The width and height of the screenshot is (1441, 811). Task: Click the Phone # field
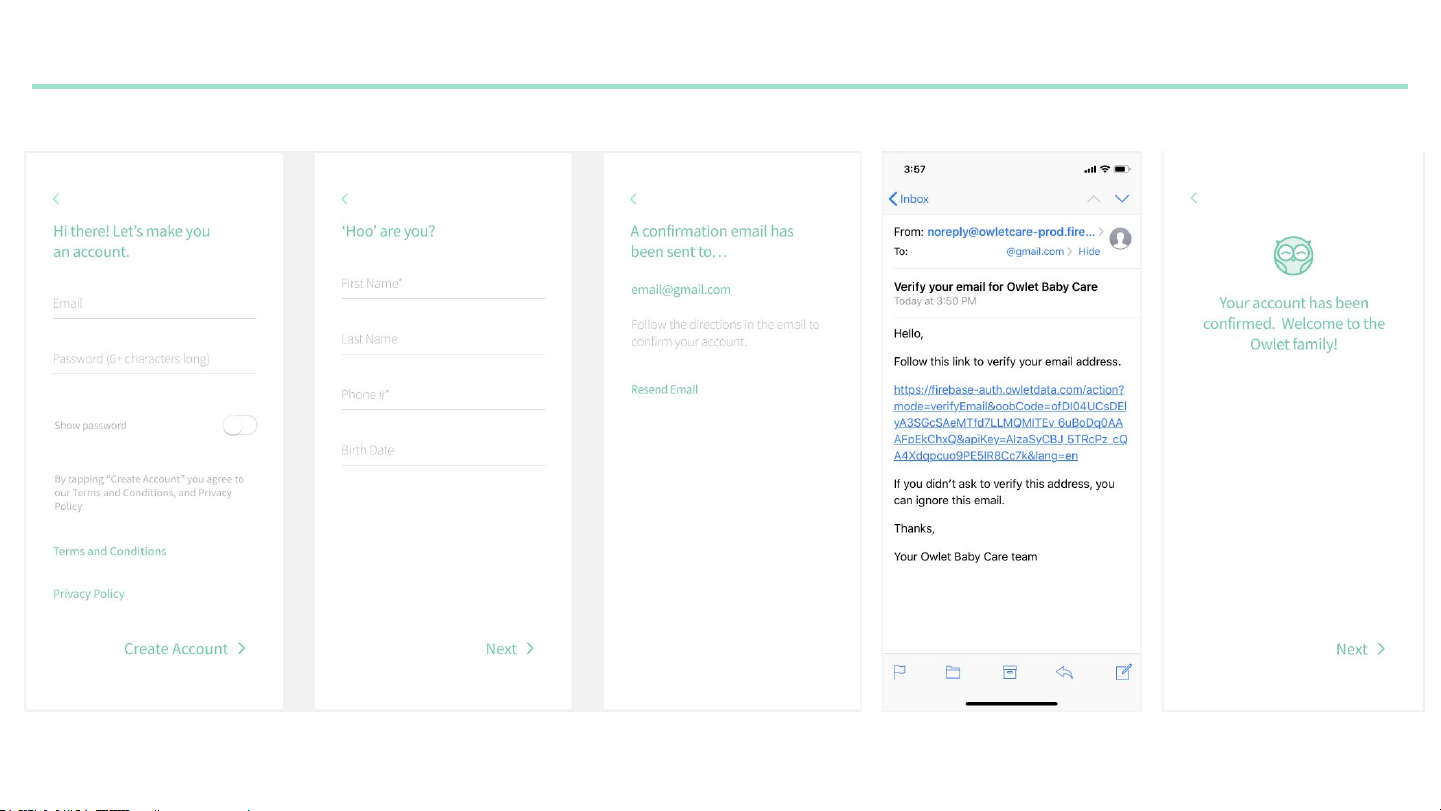pyautogui.click(x=443, y=395)
